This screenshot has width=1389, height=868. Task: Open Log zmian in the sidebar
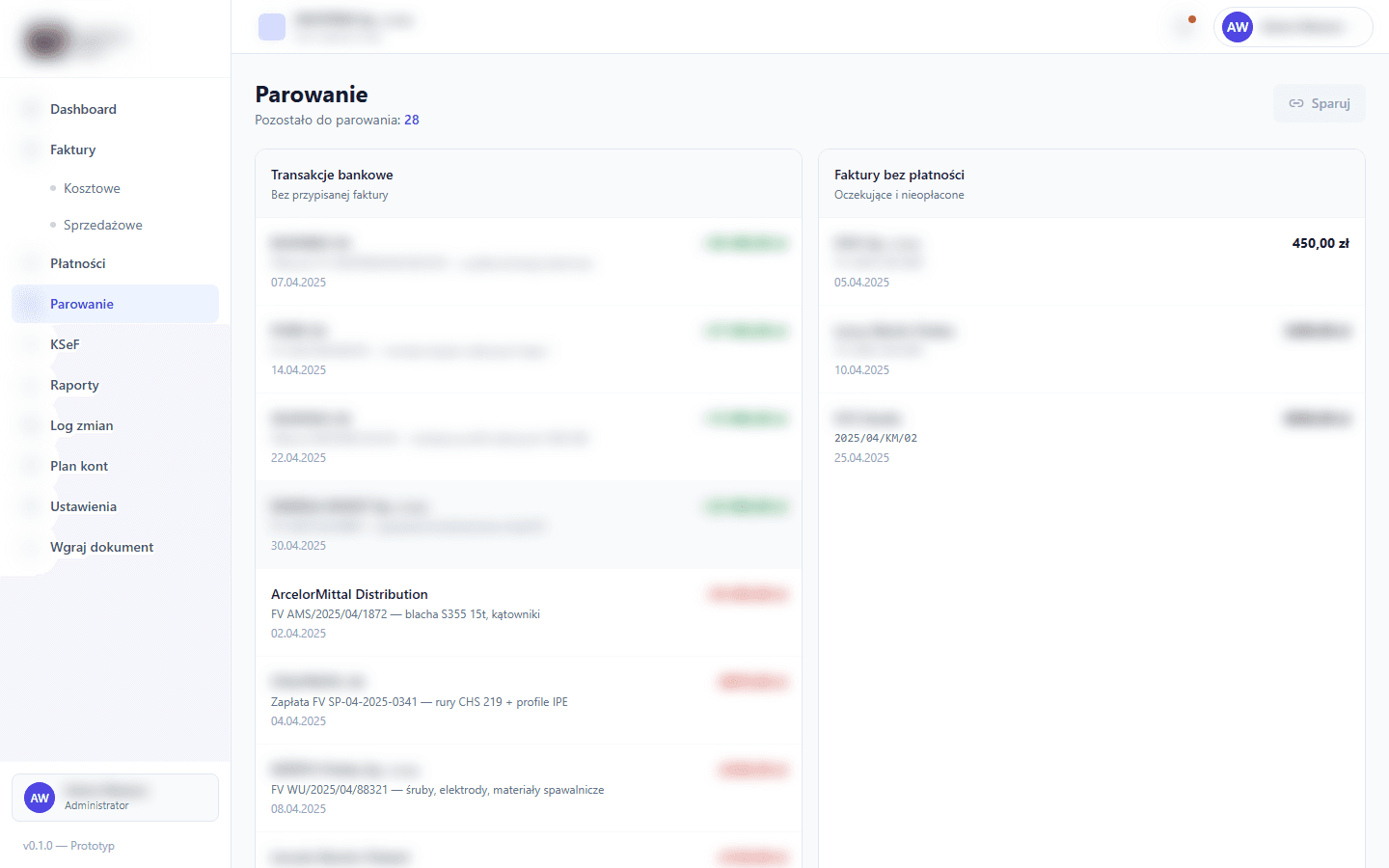pos(115,425)
